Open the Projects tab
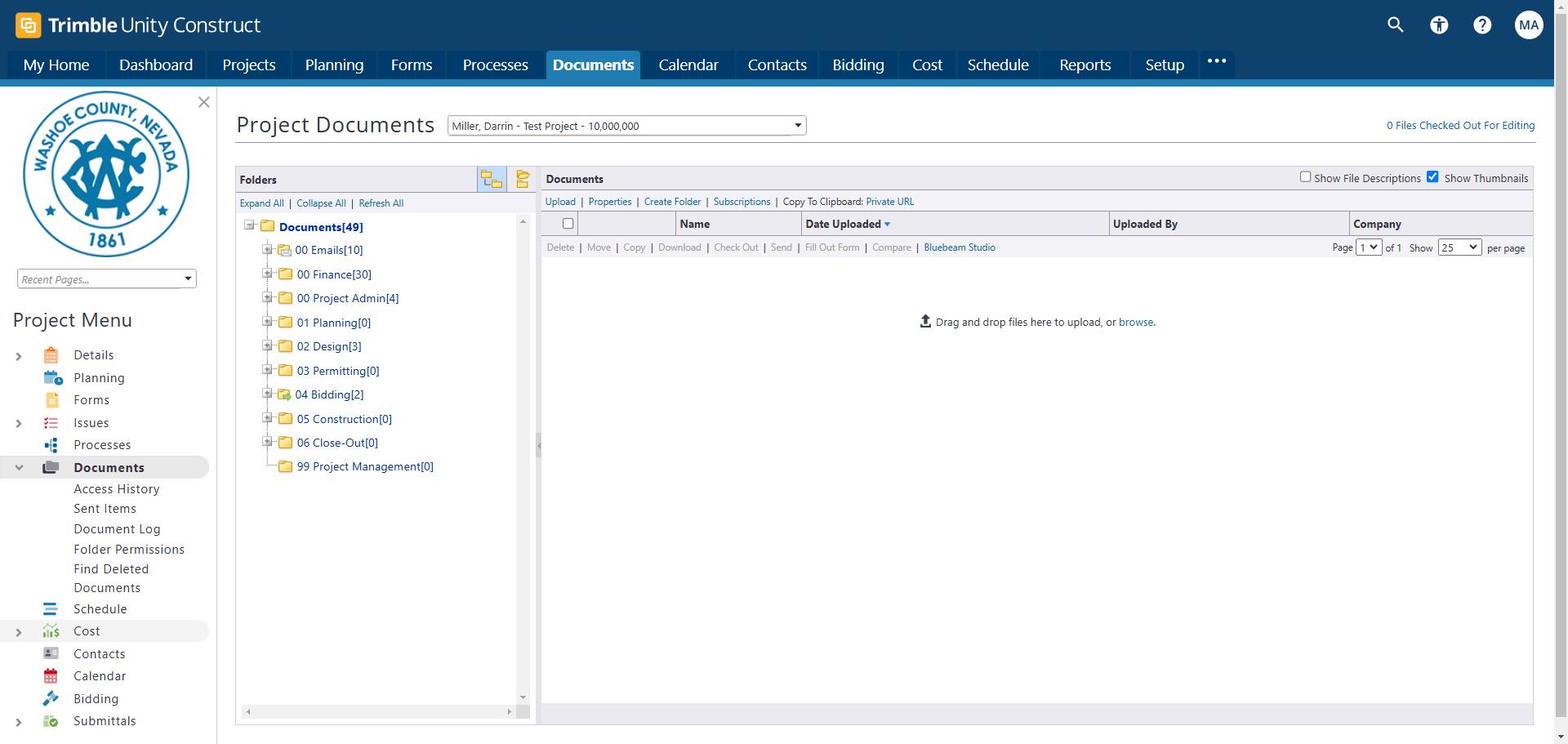This screenshot has height=744, width=1568. pos(249,65)
